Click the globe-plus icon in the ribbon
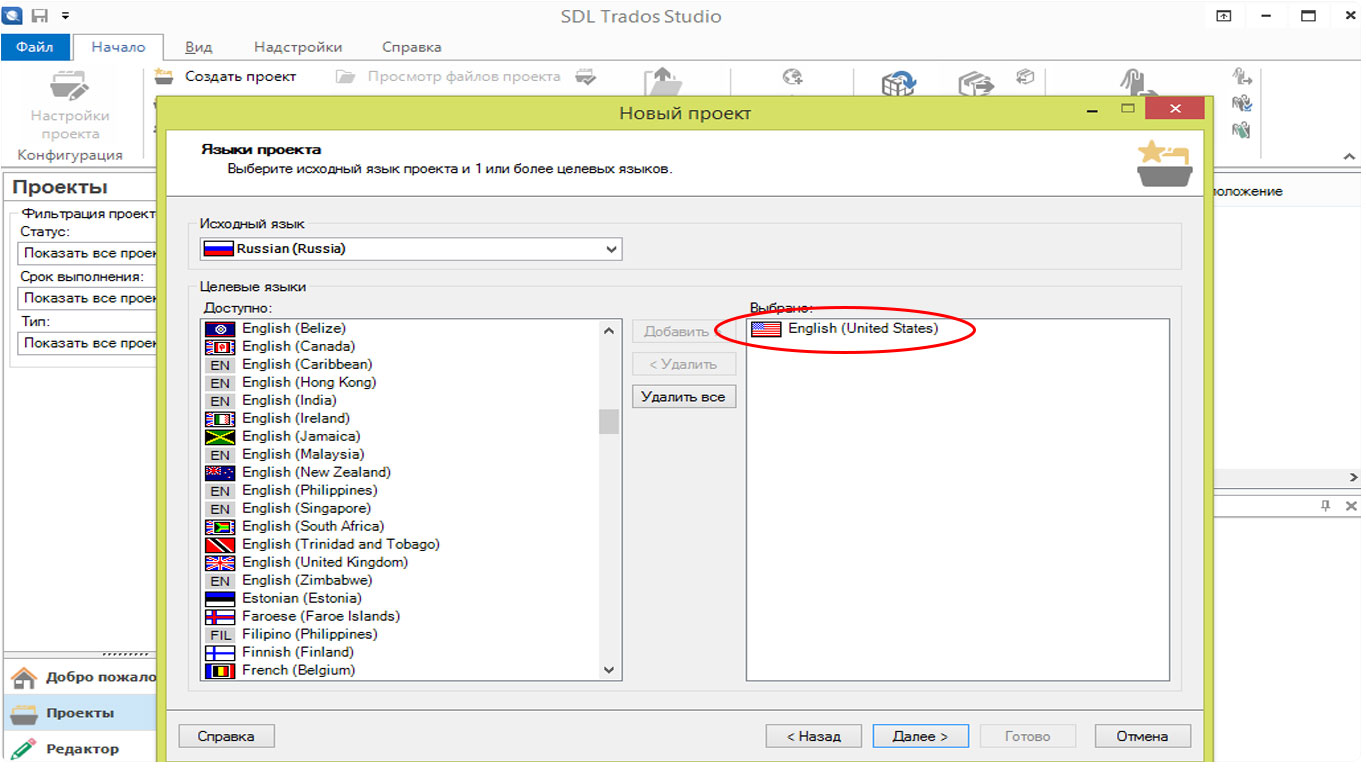The height and width of the screenshot is (768, 1366). tap(793, 78)
